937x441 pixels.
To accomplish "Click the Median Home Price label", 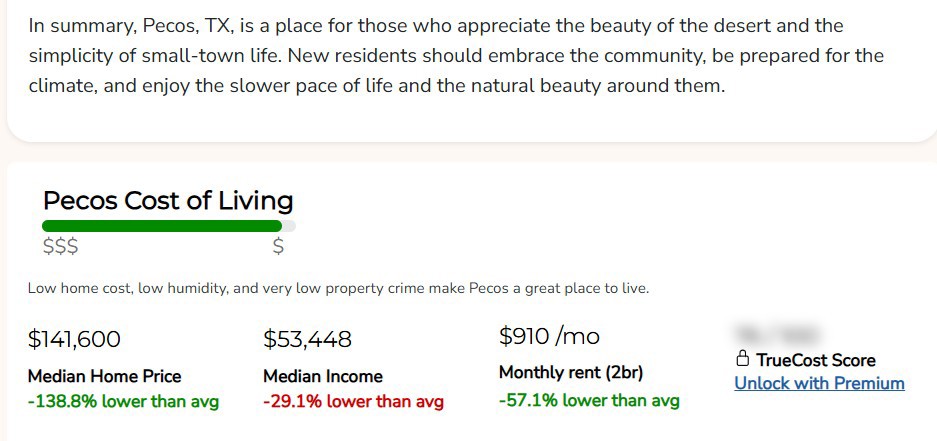I will coord(105,376).
